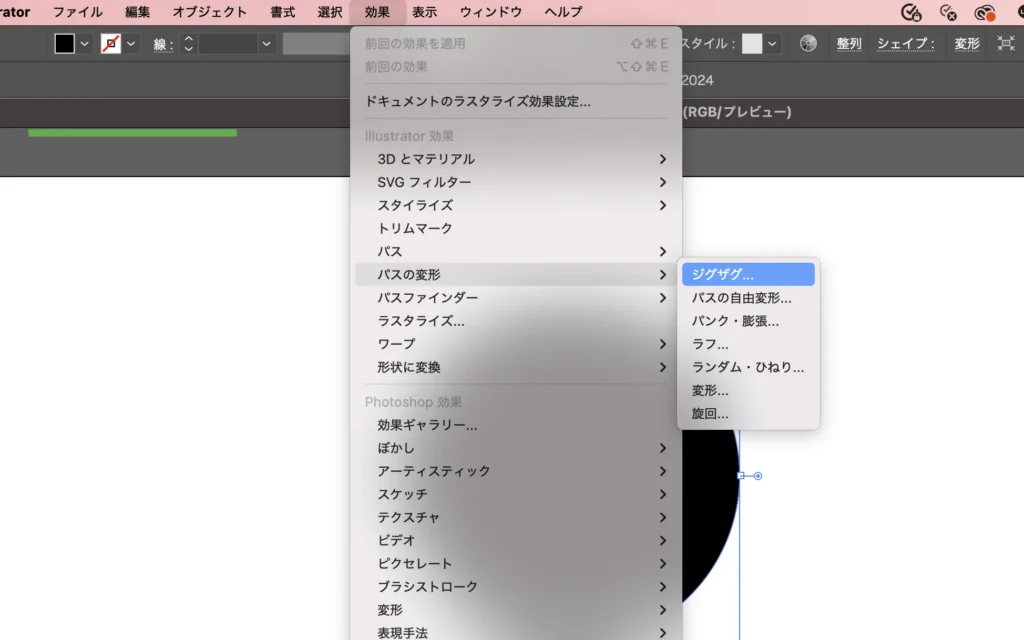
Task: Open the stroke color dropdown arrow
Action: [131, 44]
